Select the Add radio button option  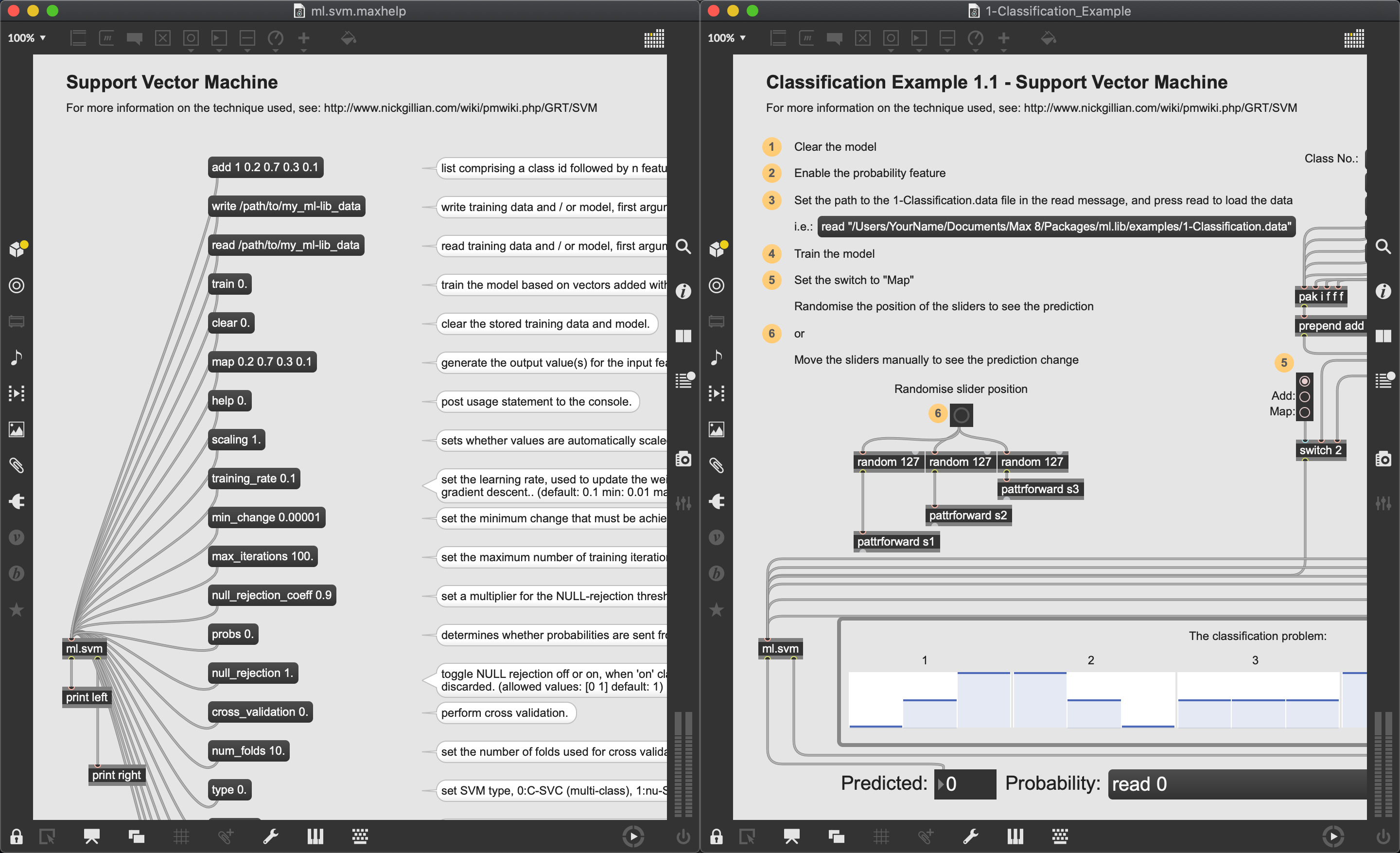coord(1305,397)
